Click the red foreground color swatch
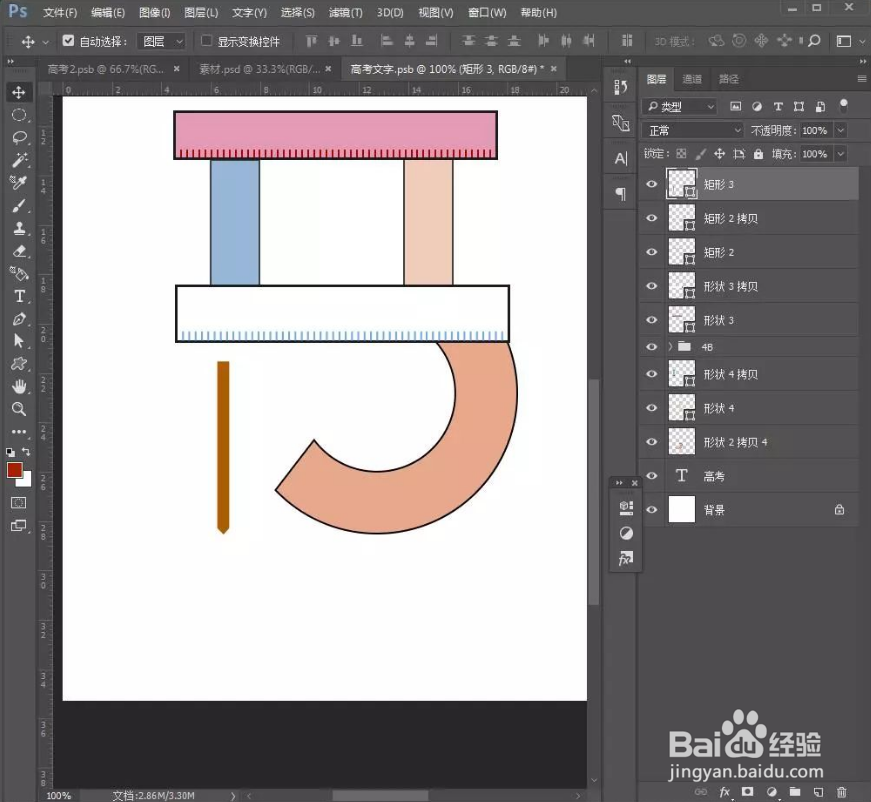871x802 pixels. tap(14, 470)
